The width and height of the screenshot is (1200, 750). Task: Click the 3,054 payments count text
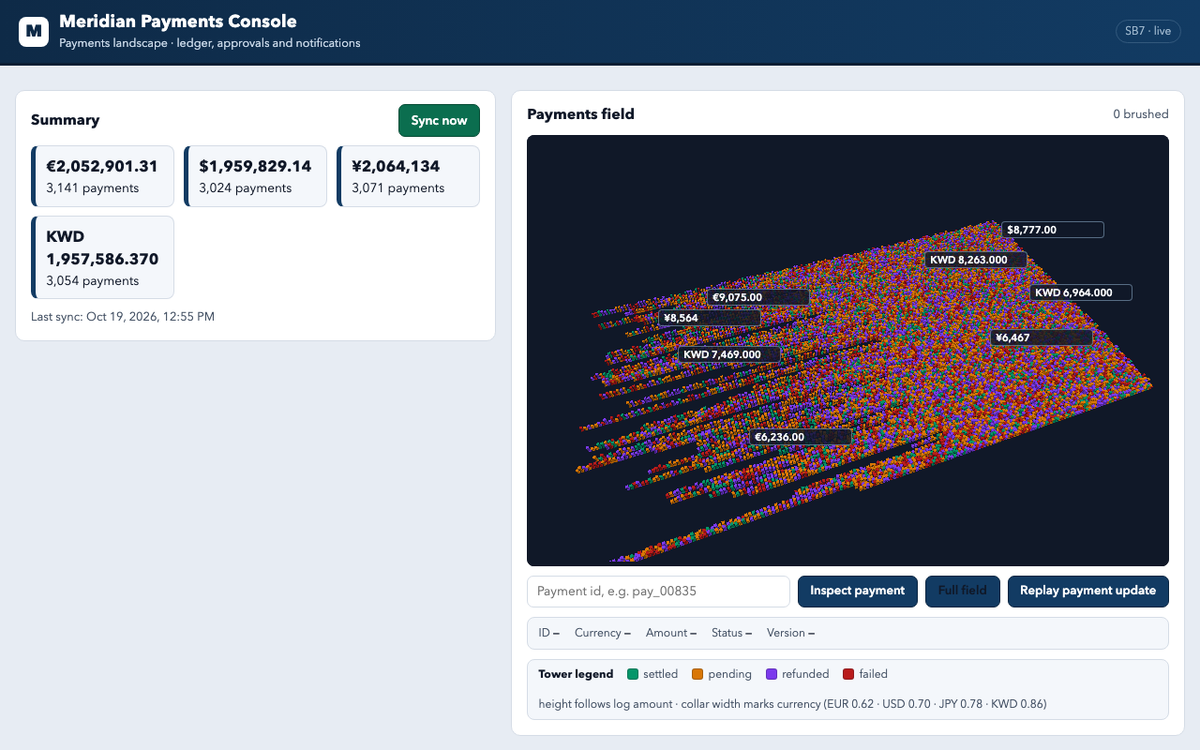tap(93, 281)
